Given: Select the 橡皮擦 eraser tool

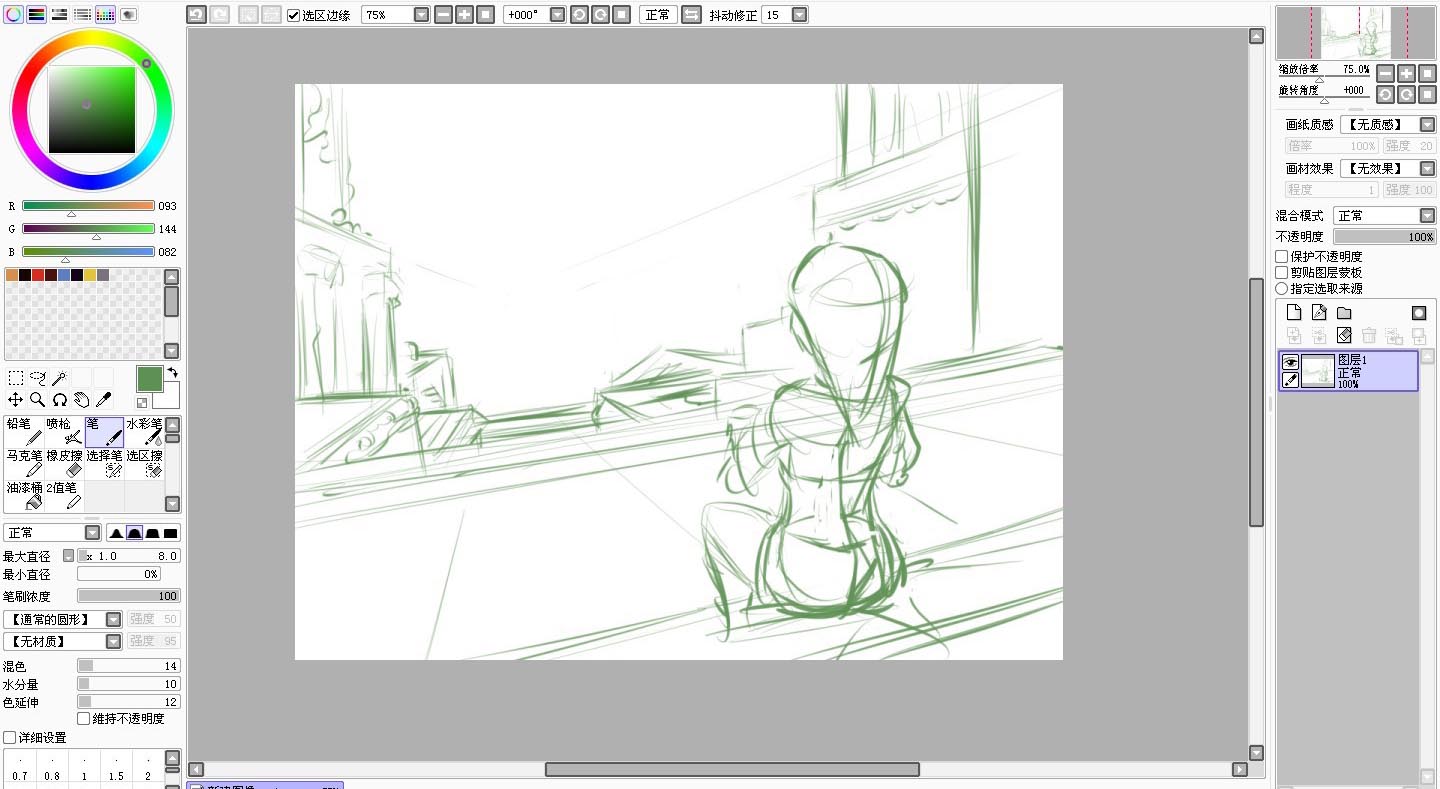Looking at the screenshot, I should pyautogui.click(x=64, y=463).
